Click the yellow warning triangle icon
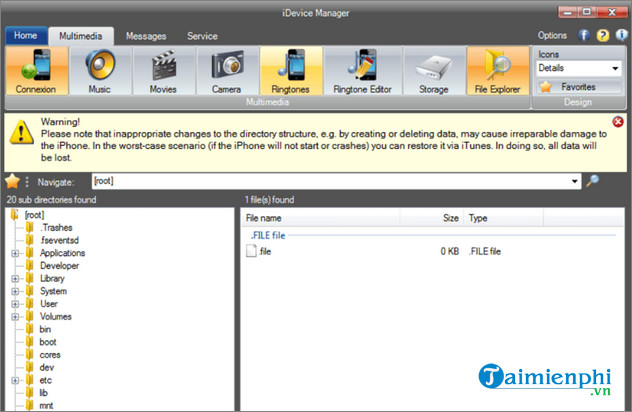632x412 pixels. [x=21, y=133]
